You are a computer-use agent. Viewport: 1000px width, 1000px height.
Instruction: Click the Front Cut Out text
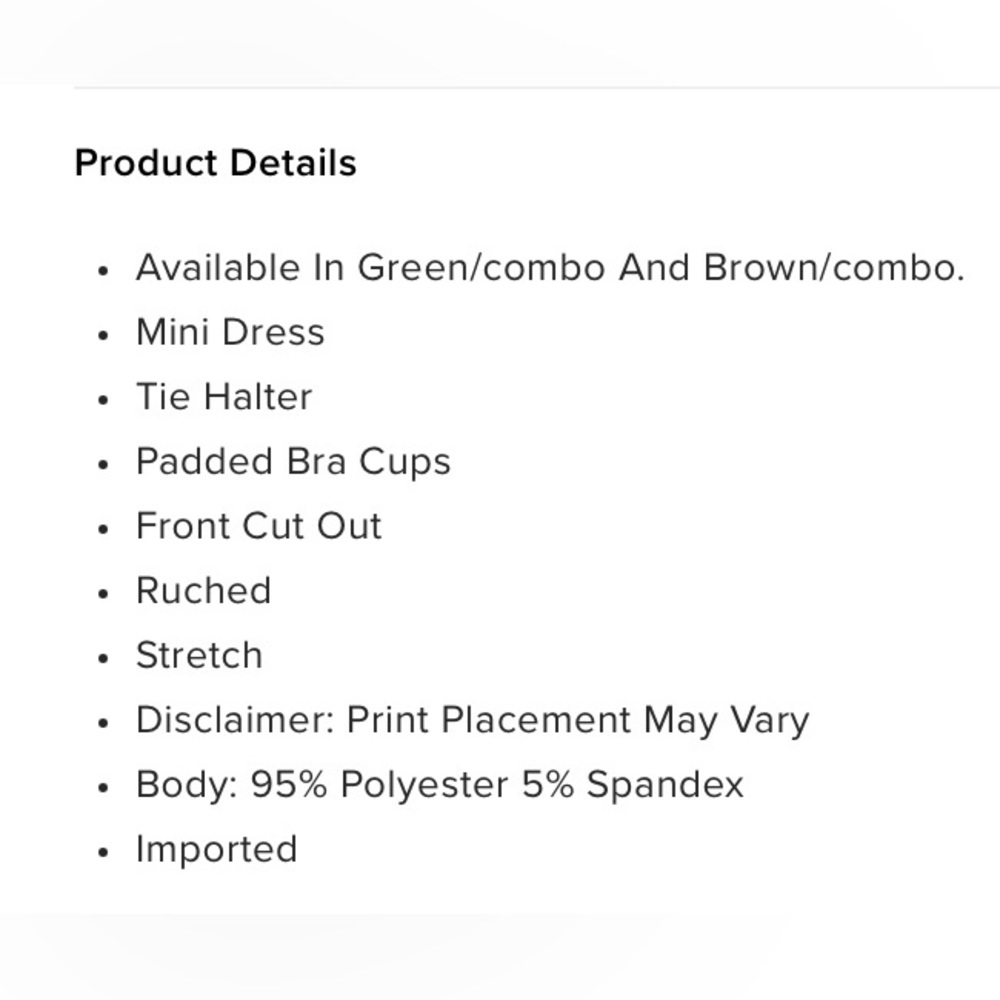pyautogui.click(x=259, y=526)
